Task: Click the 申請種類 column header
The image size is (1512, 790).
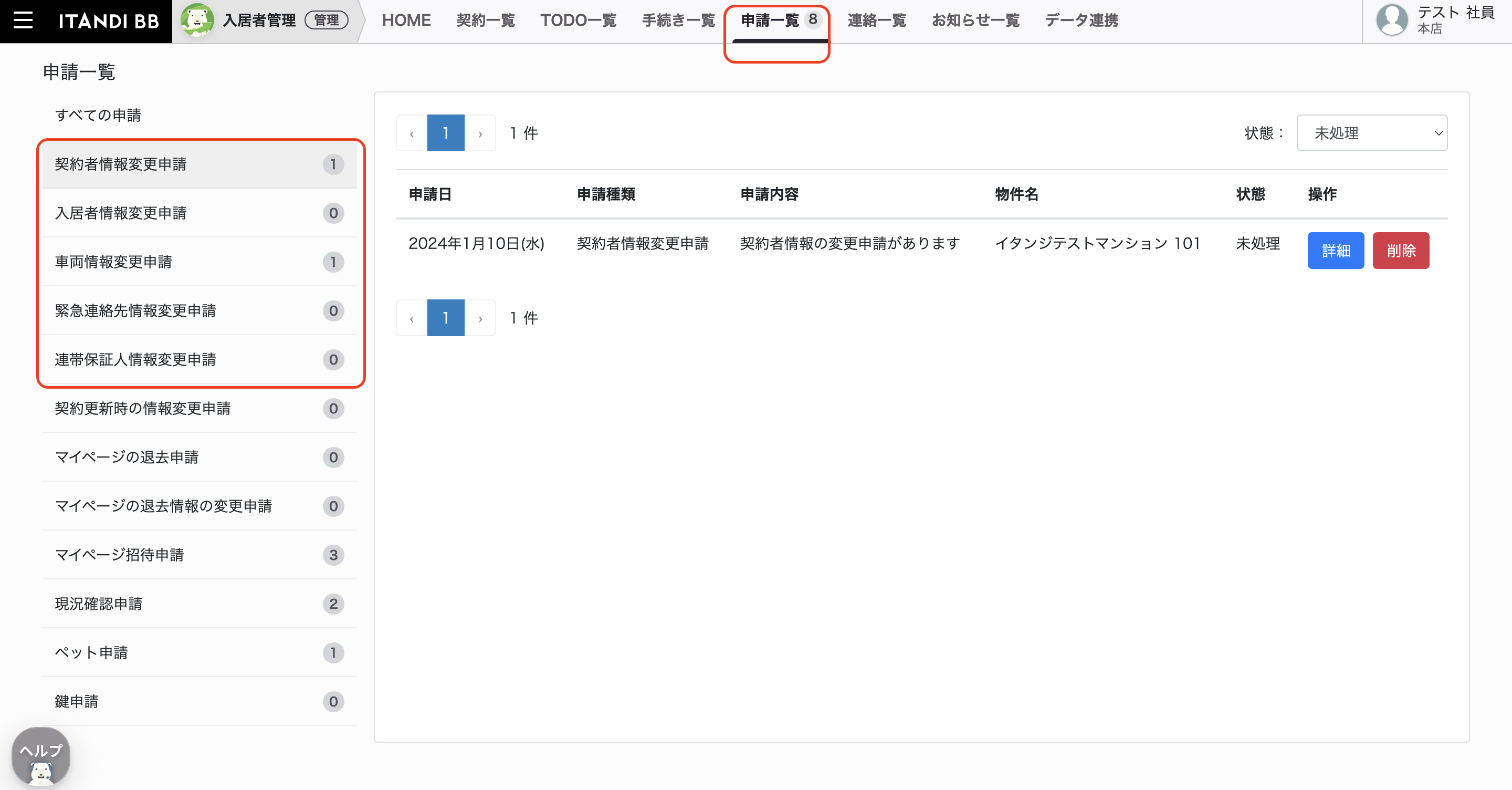Action: pos(606,194)
